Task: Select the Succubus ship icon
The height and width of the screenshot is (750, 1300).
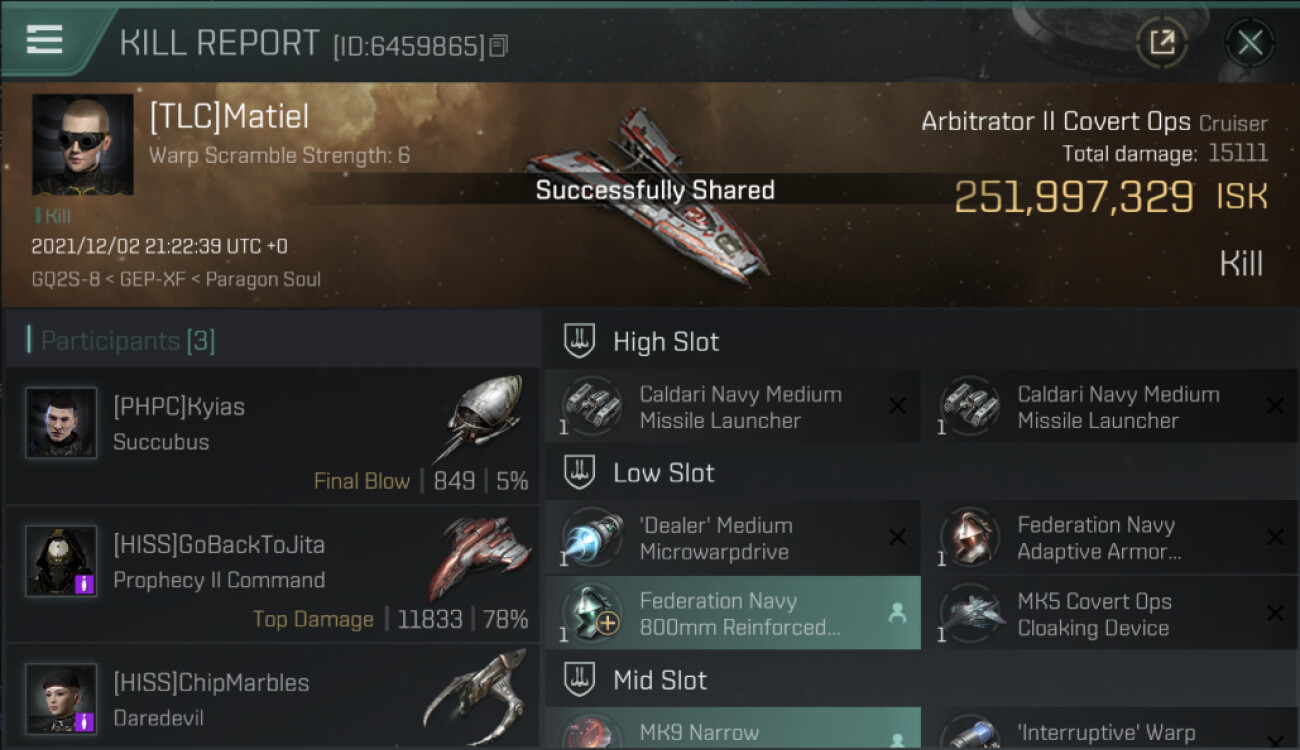Action: (482, 420)
